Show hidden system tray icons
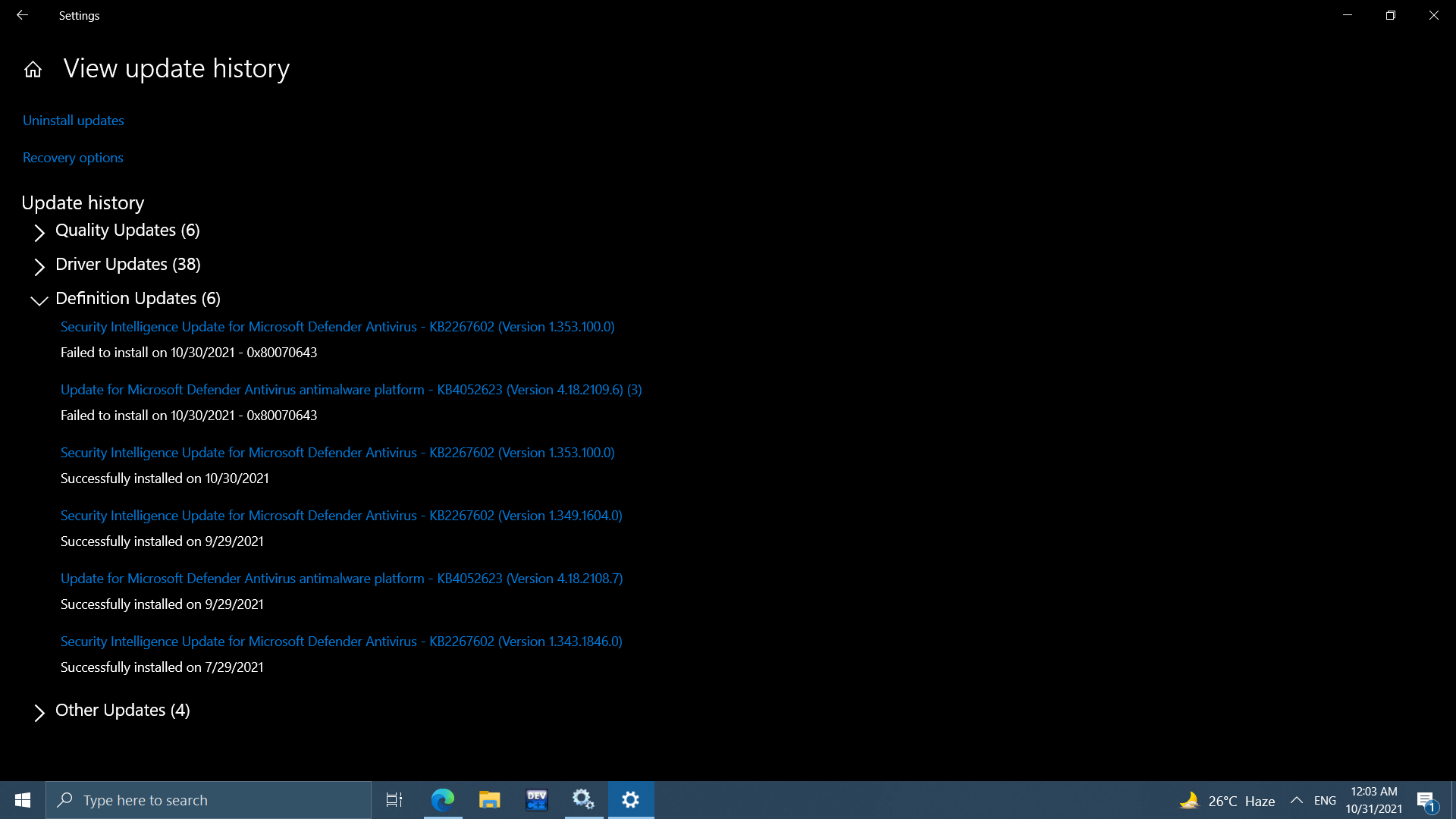The image size is (1456, 819). click(x=1296, y=801)
